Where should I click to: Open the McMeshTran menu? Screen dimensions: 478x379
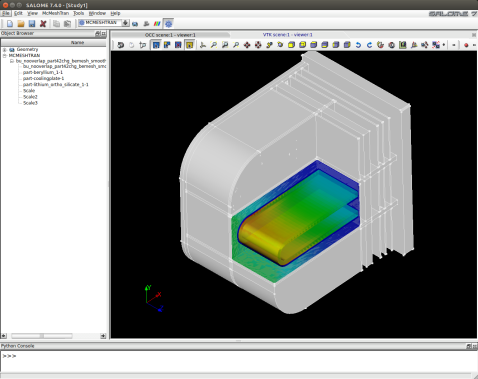point(55,13)
